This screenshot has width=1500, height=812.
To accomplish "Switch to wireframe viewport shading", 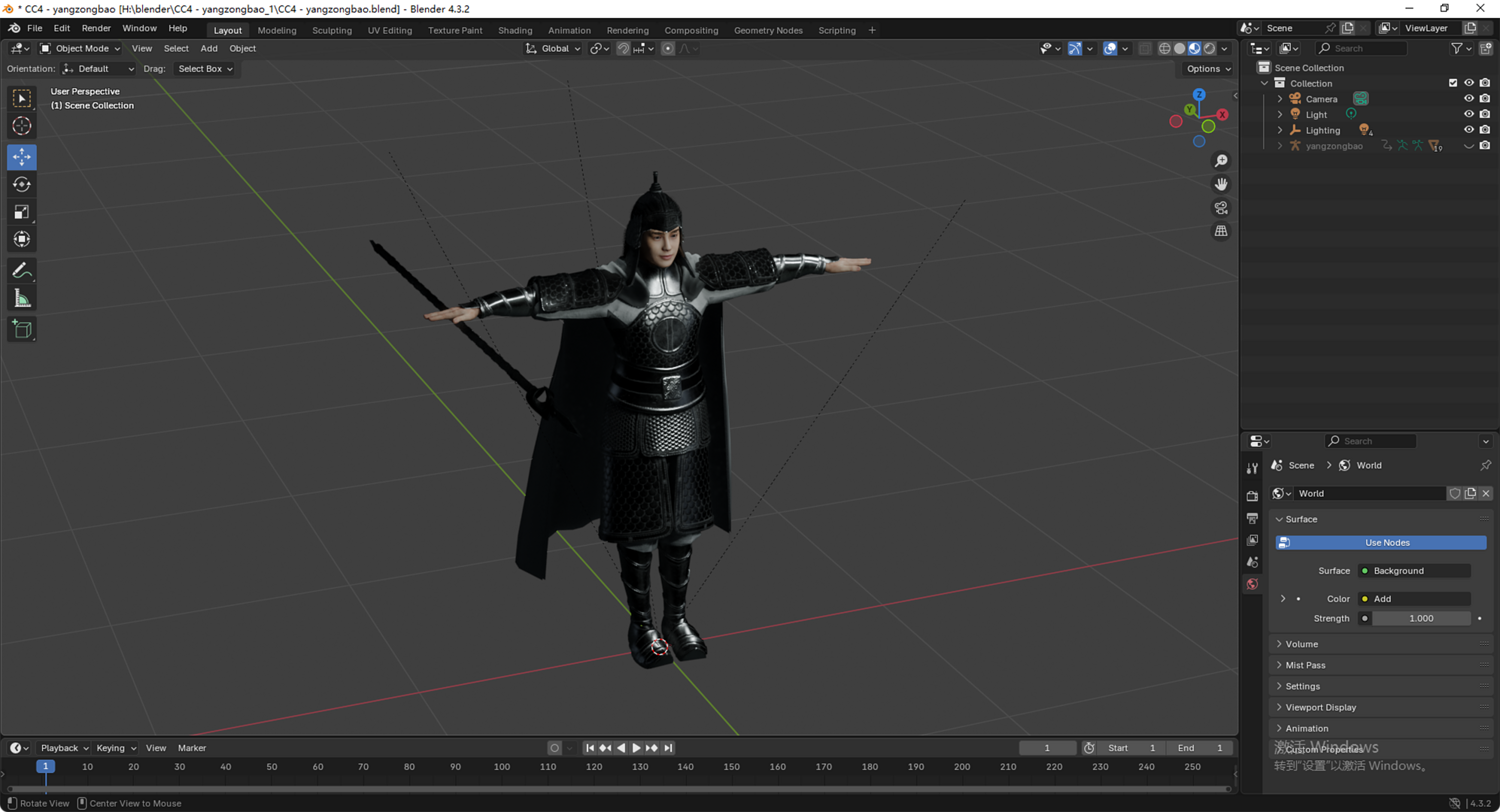I will point(1165,48).
